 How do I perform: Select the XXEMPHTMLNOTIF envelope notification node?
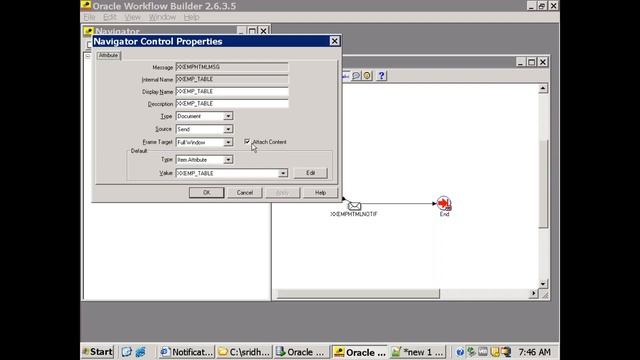tap(354, 206)
